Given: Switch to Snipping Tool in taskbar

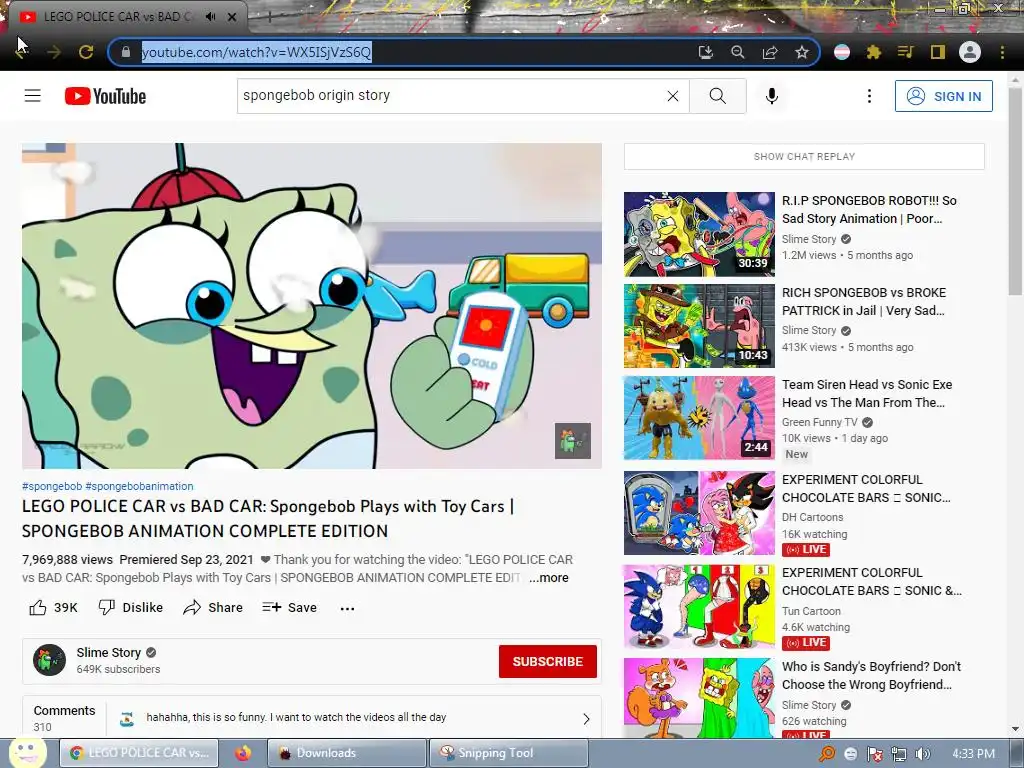Looking at the screenshot, I should pos(509,753).
